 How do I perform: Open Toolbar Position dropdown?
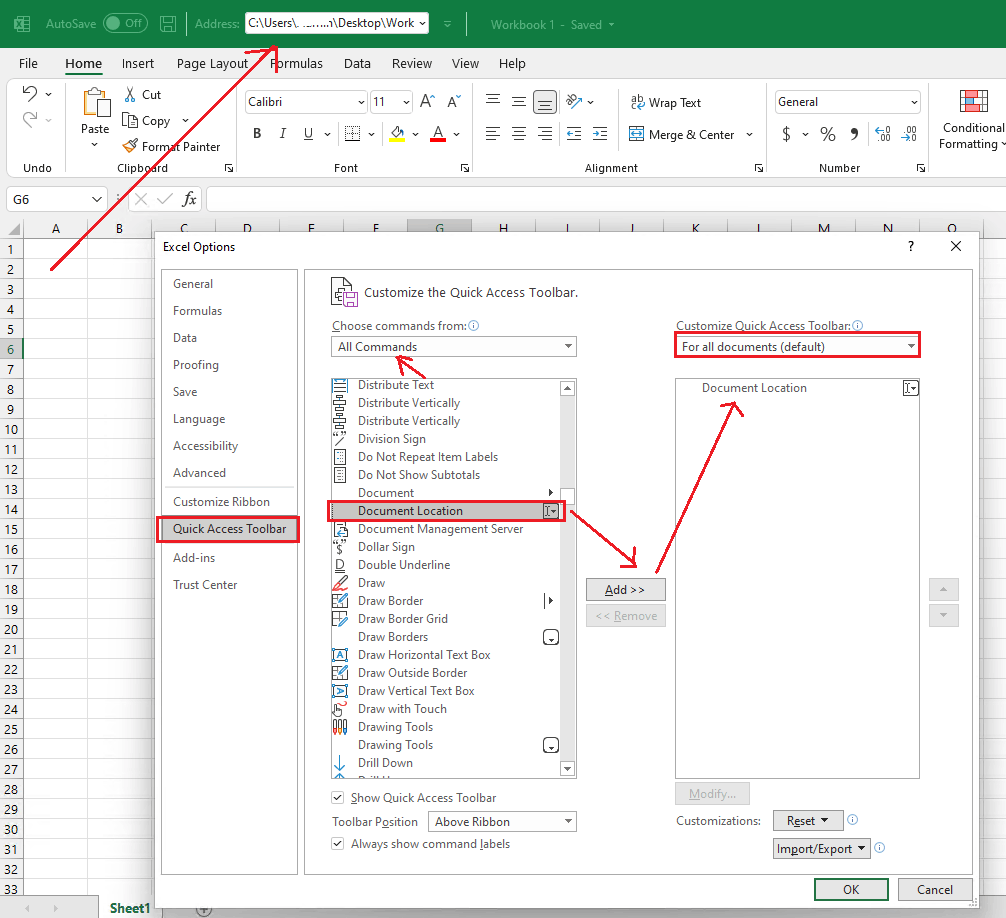click(x=502, y=822)
